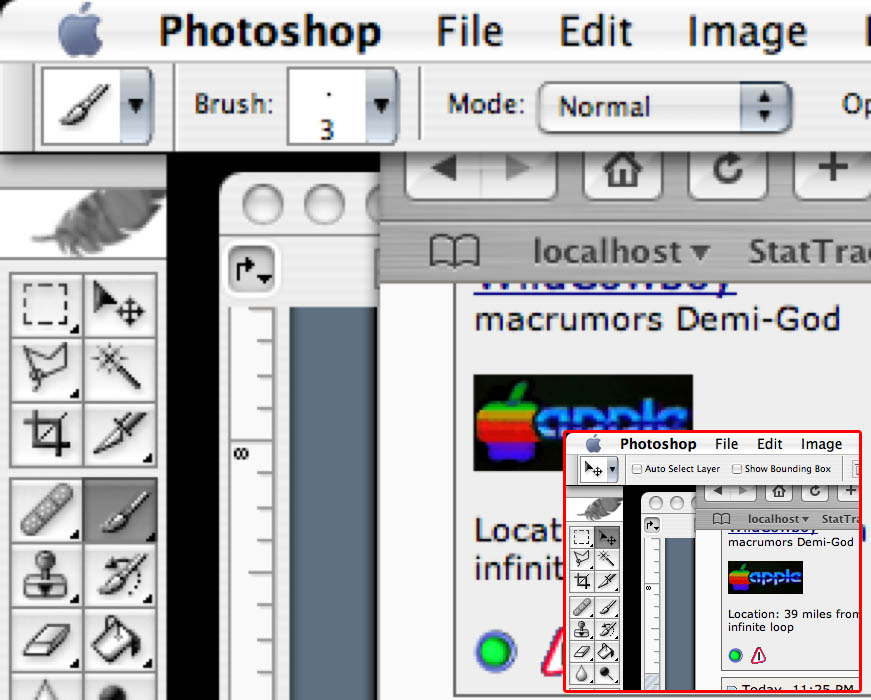Choose the Eraser tool in large toolbox

coord(46,639)
